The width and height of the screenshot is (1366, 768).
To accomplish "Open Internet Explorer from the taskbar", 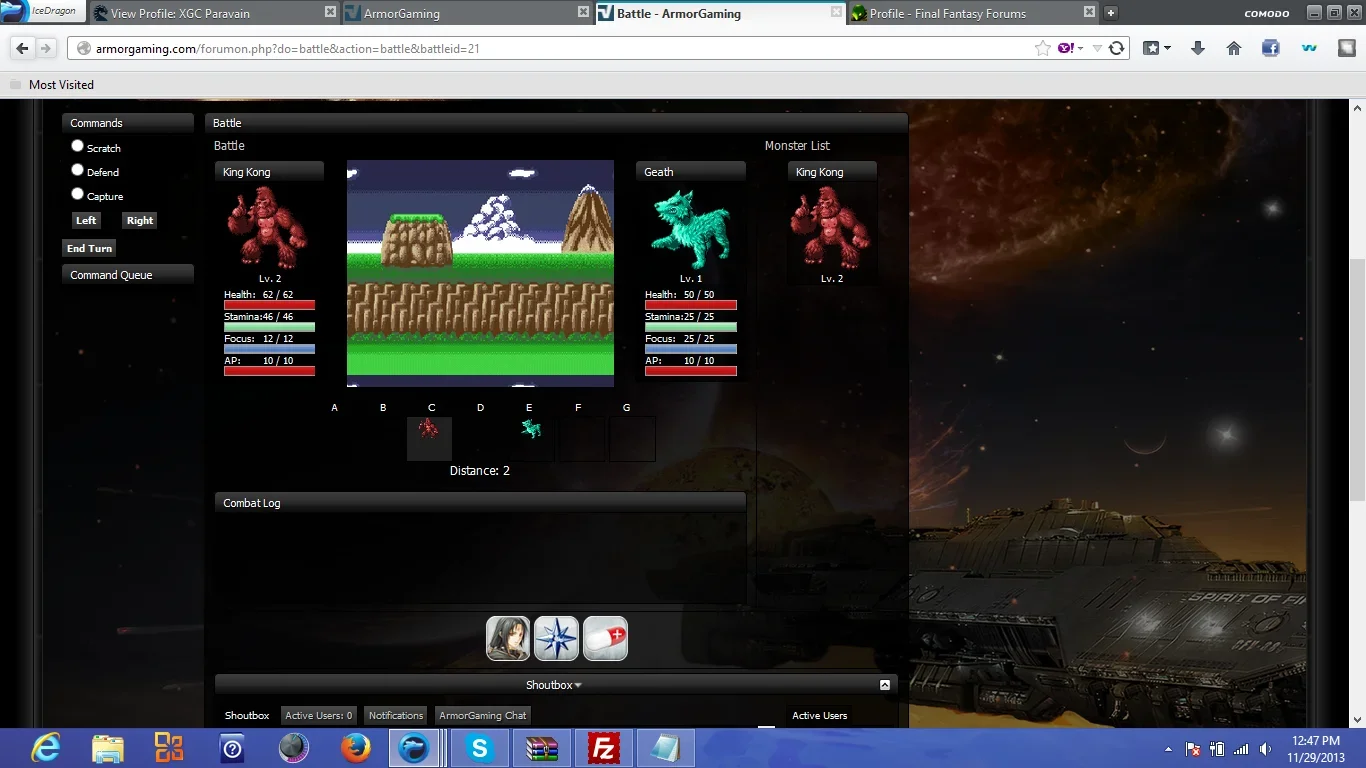I will point(46,748).
